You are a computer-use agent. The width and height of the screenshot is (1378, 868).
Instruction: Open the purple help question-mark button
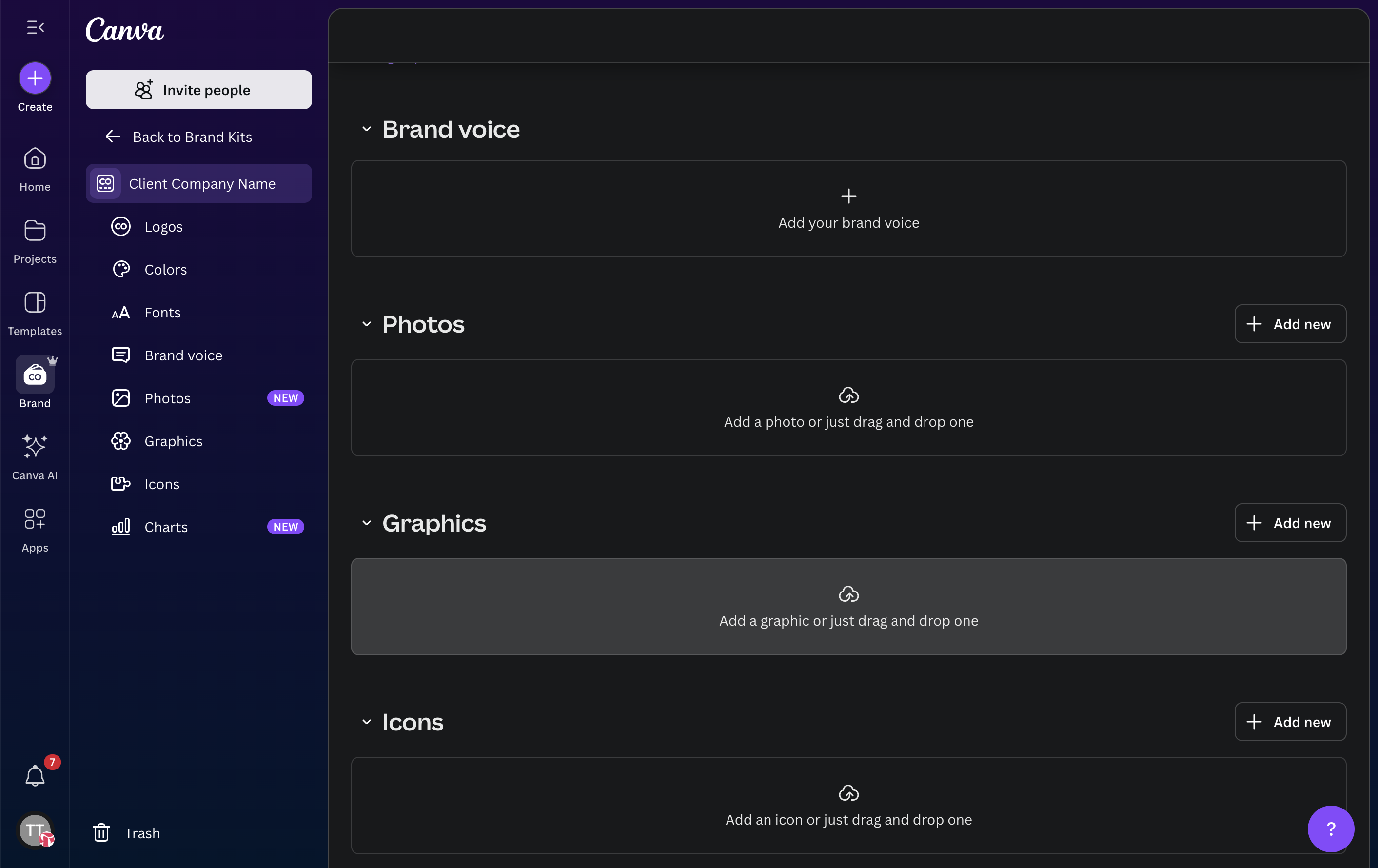coord(1331,829)
